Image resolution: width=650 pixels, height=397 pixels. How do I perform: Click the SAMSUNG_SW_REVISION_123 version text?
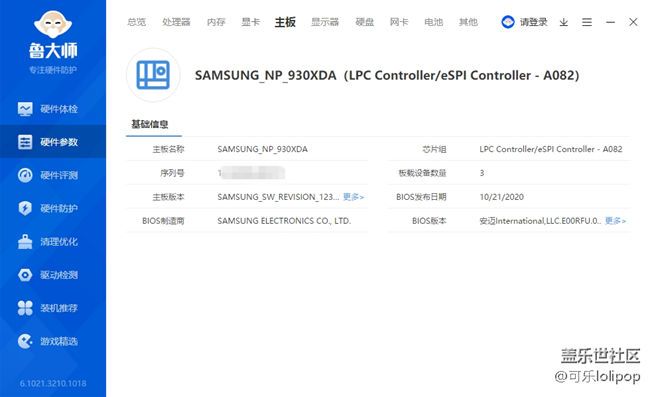tap(278, 197)
